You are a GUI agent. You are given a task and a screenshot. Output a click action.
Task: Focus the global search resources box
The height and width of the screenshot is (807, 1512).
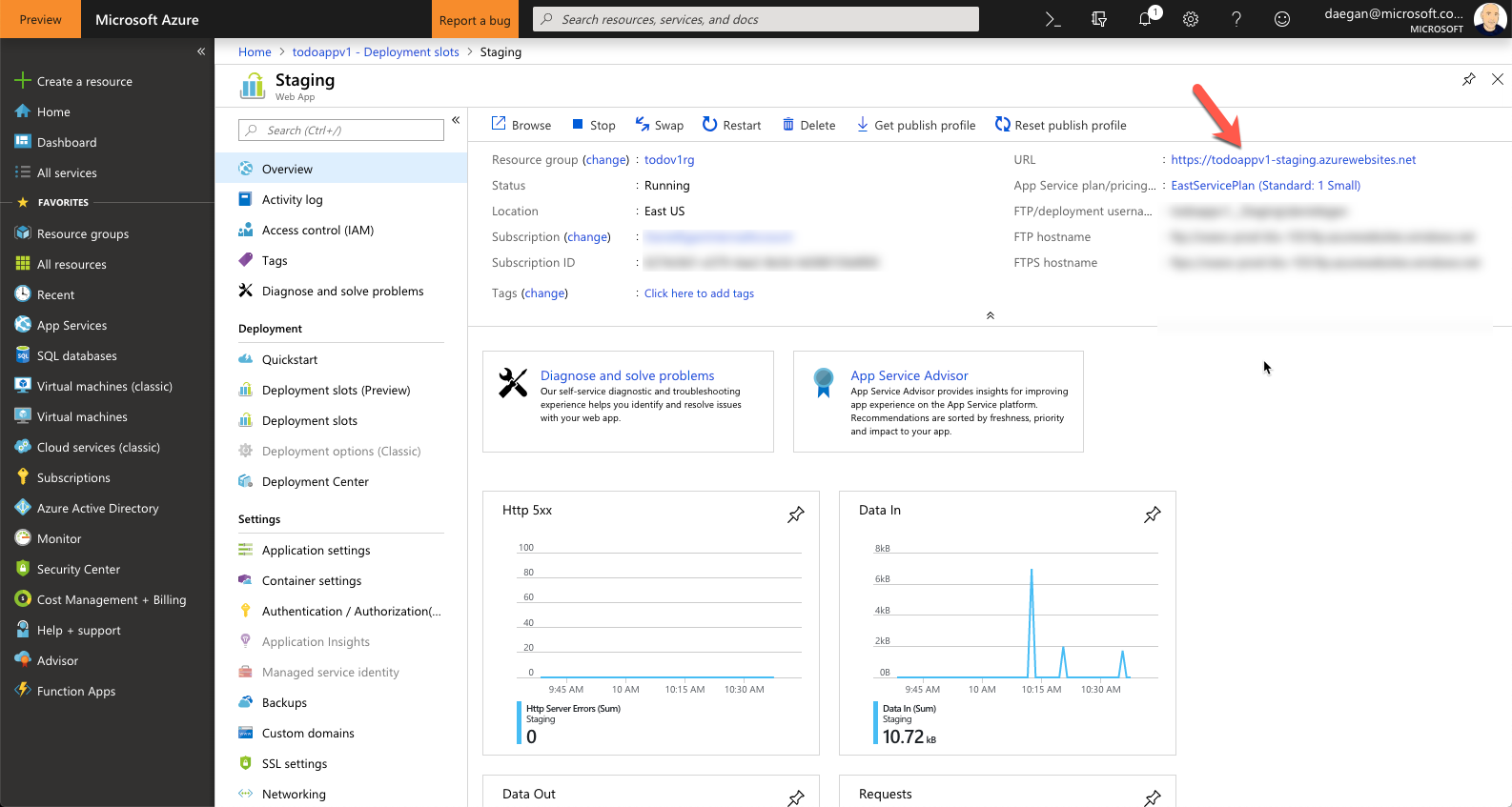coord(756,19)
